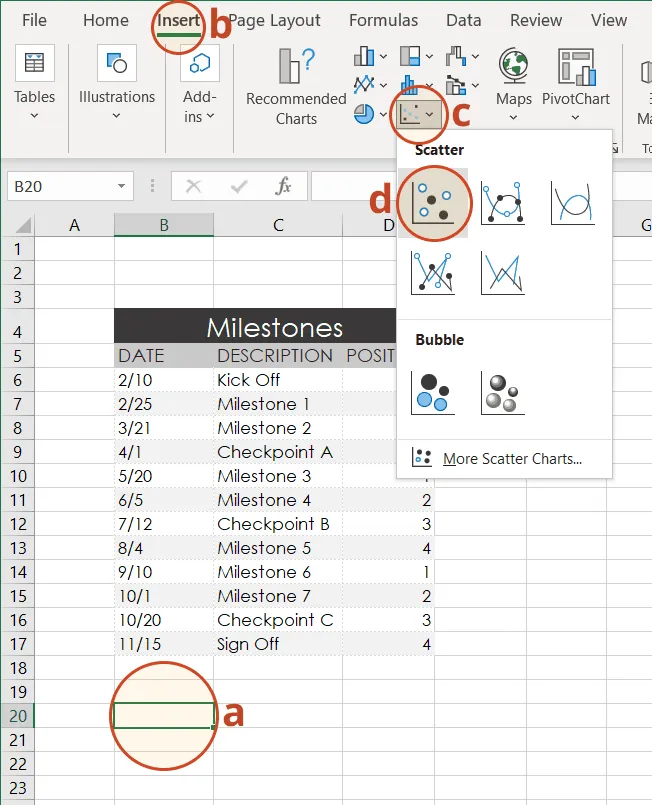Select cell containing Checkpoint B

[x=273, y=524]
